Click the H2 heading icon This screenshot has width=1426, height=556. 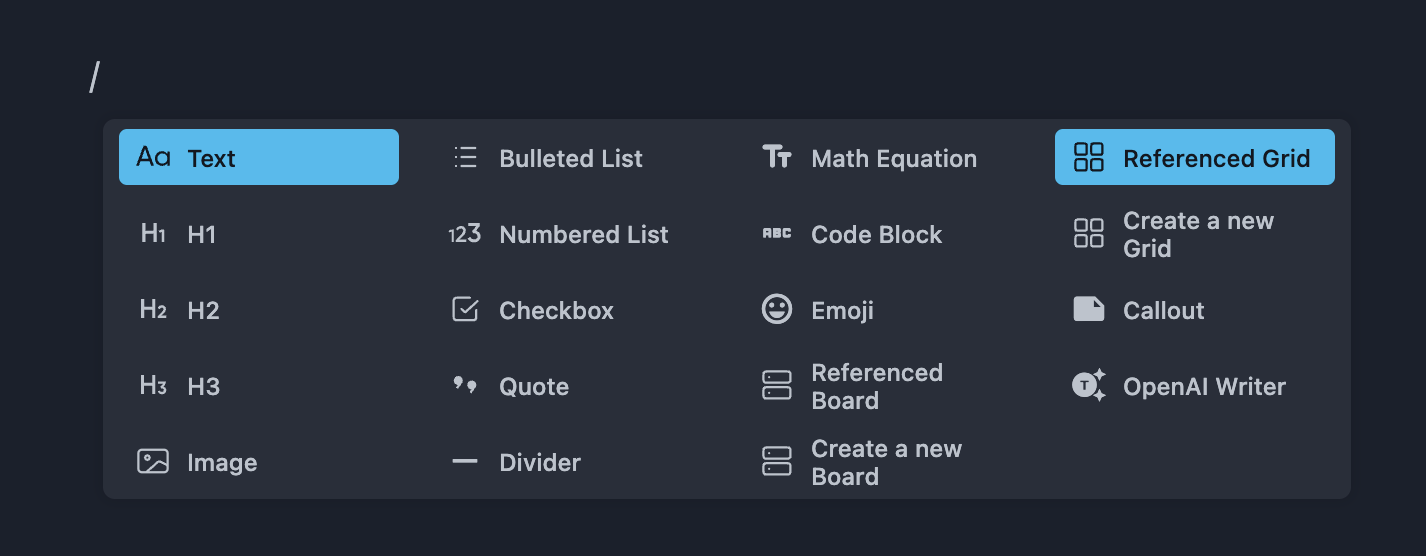click(x=153, y=310)
